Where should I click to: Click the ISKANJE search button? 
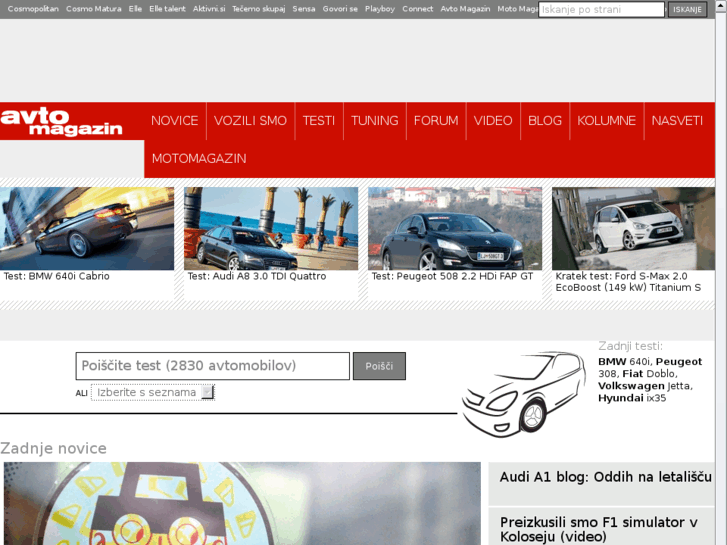[x=687, y=9]
